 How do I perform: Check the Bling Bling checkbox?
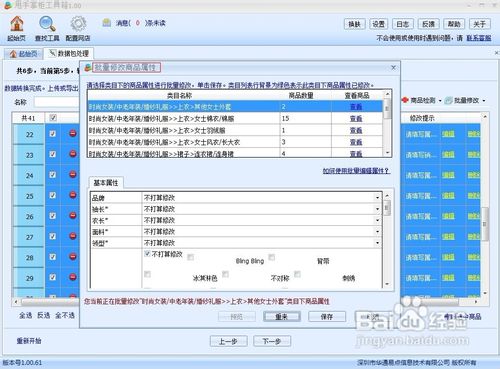click(191, 257)
